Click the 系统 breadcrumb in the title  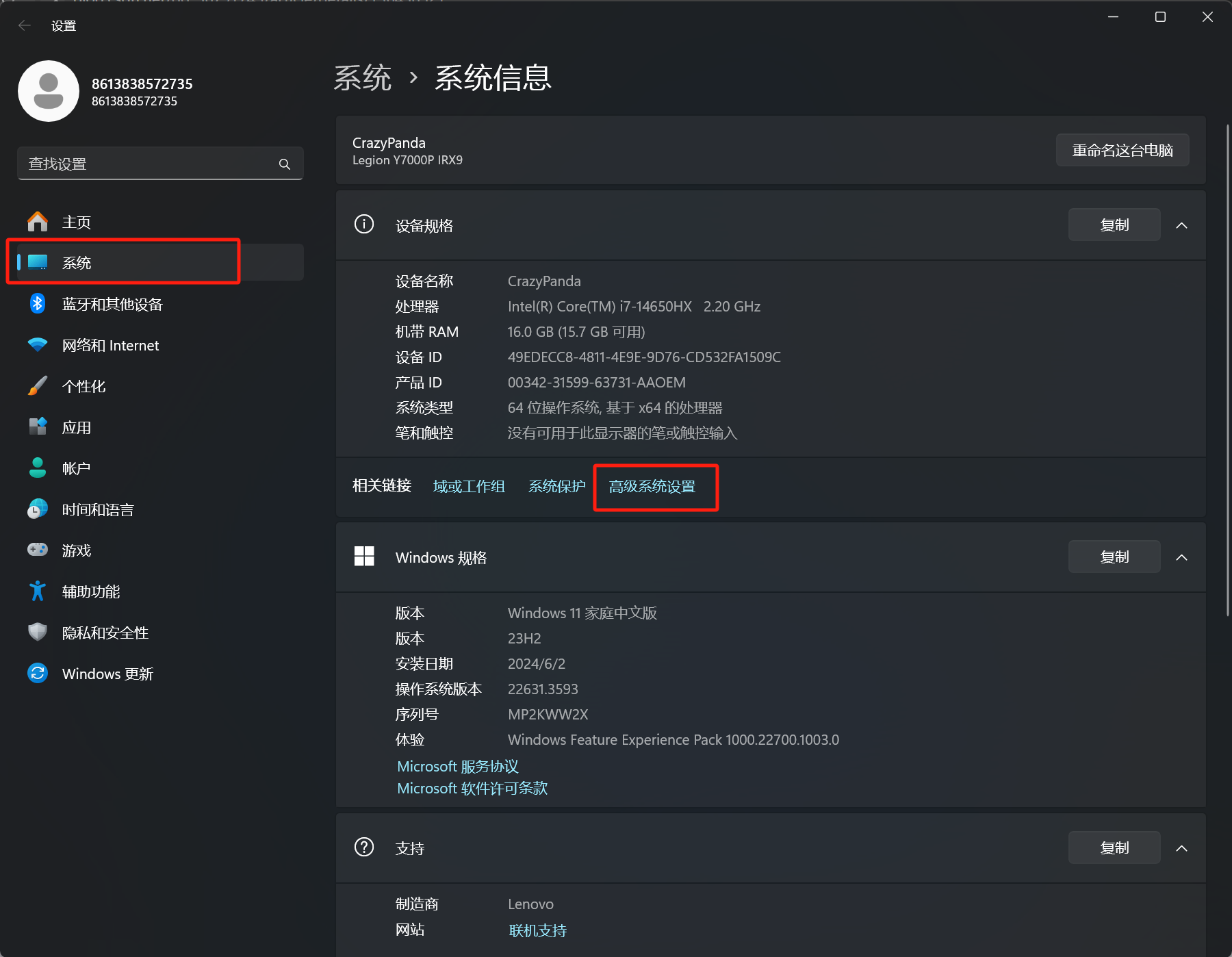(x=363, y=77)
